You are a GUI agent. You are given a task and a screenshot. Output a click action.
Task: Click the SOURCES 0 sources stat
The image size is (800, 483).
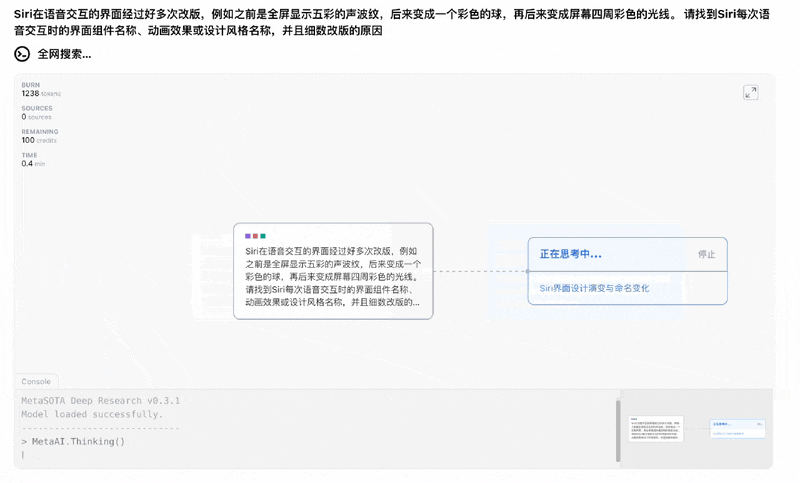coord(37,113)
